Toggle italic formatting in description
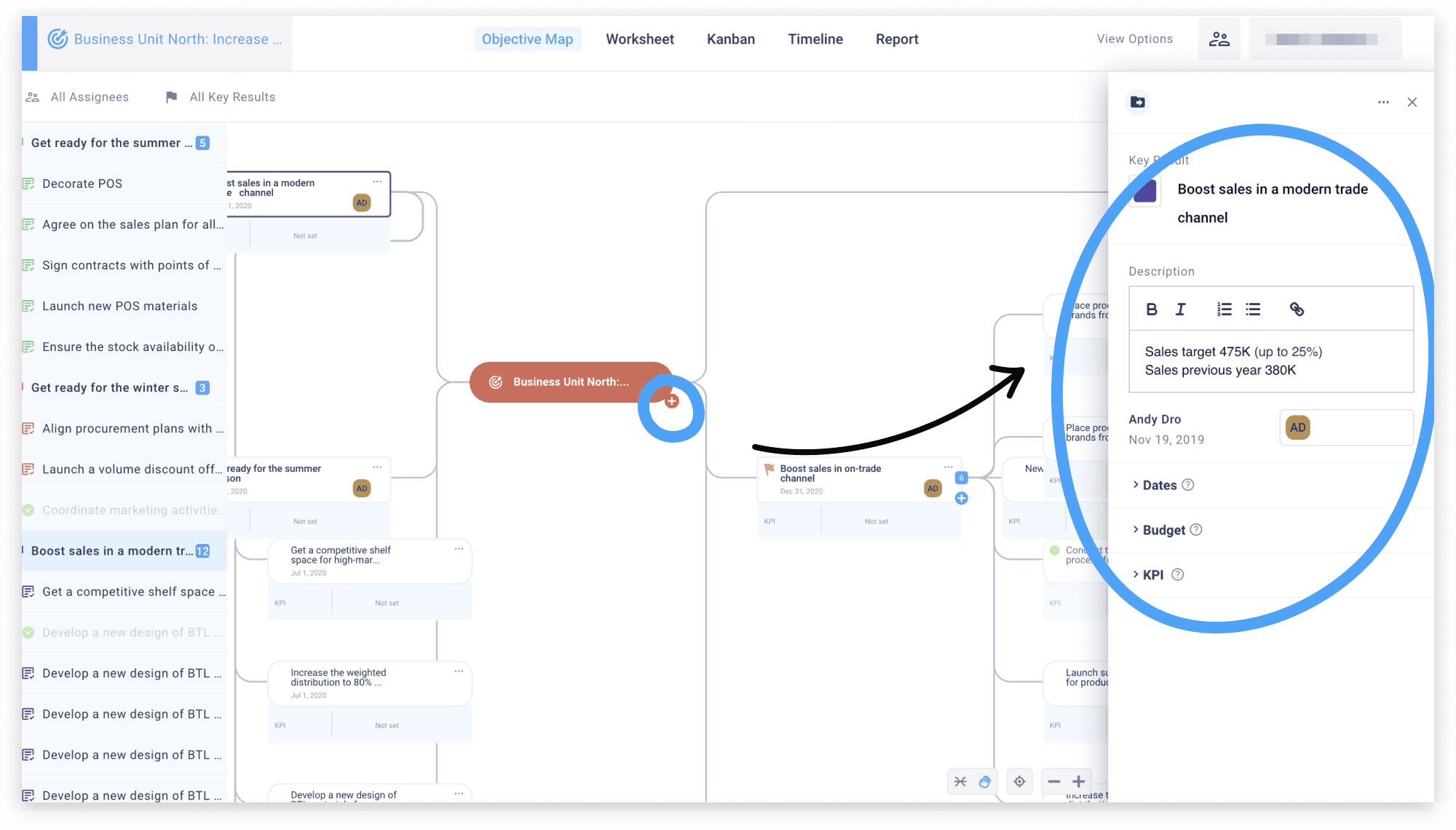The image size is (1456, 830). (1180, 309)
